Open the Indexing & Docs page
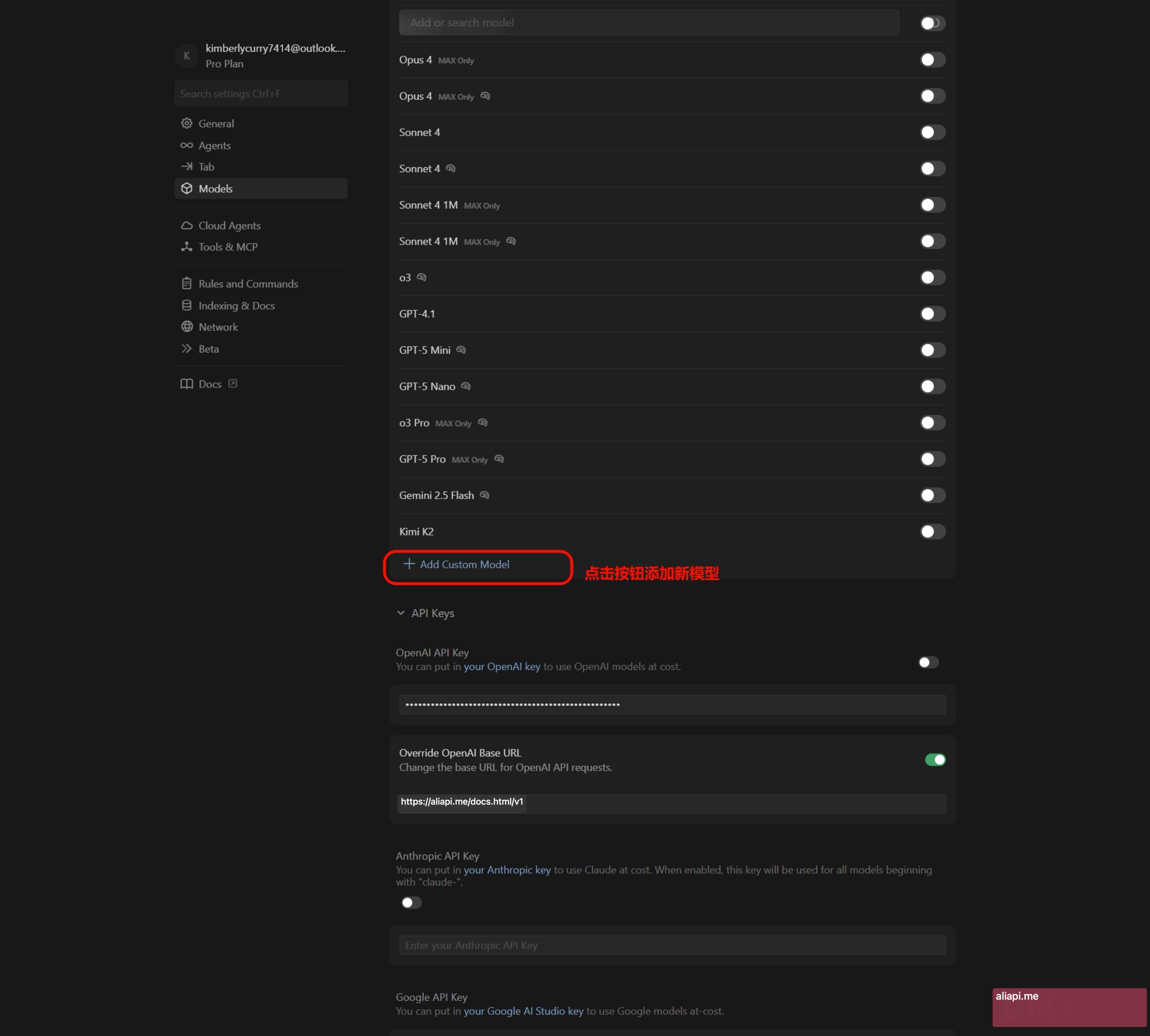Screen dimensions: 1150x1036 261,306
